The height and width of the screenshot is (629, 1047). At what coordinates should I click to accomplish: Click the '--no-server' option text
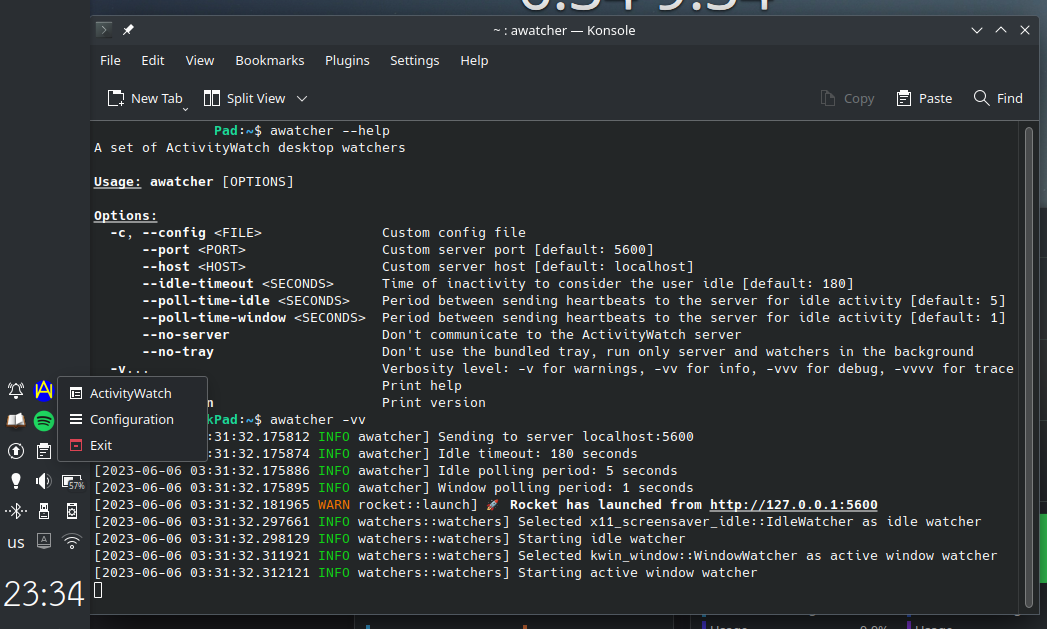click(x=186, y=335)
